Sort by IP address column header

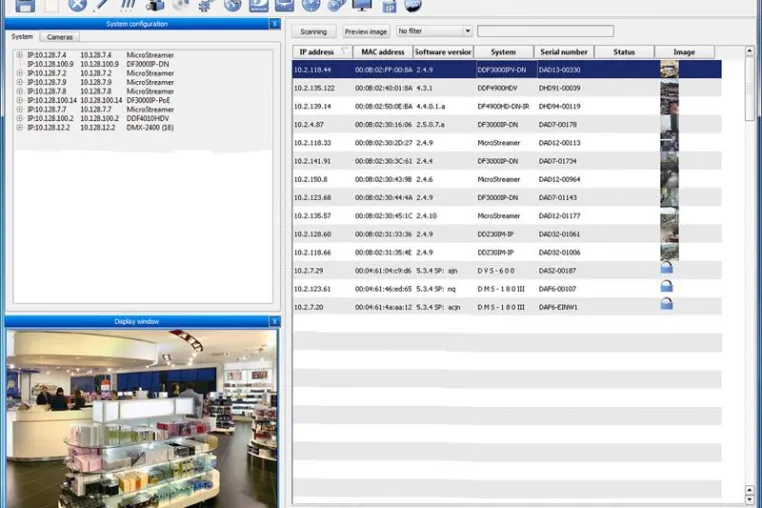pyautogui.click(x=322, y=52)
